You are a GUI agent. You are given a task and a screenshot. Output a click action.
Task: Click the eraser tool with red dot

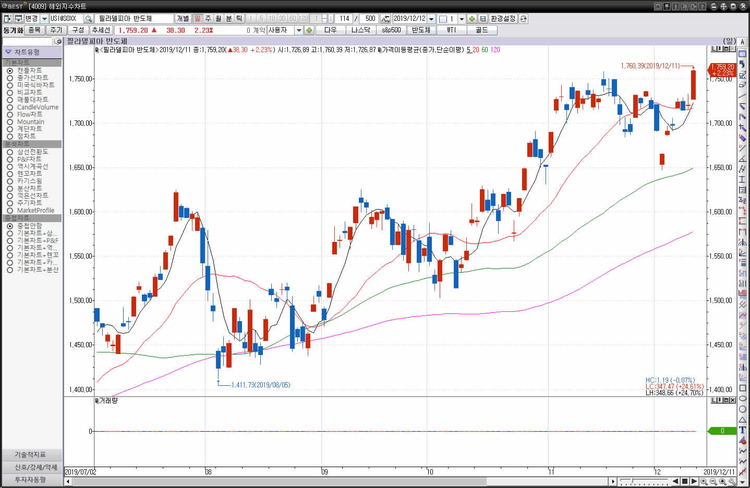point(742,440)
